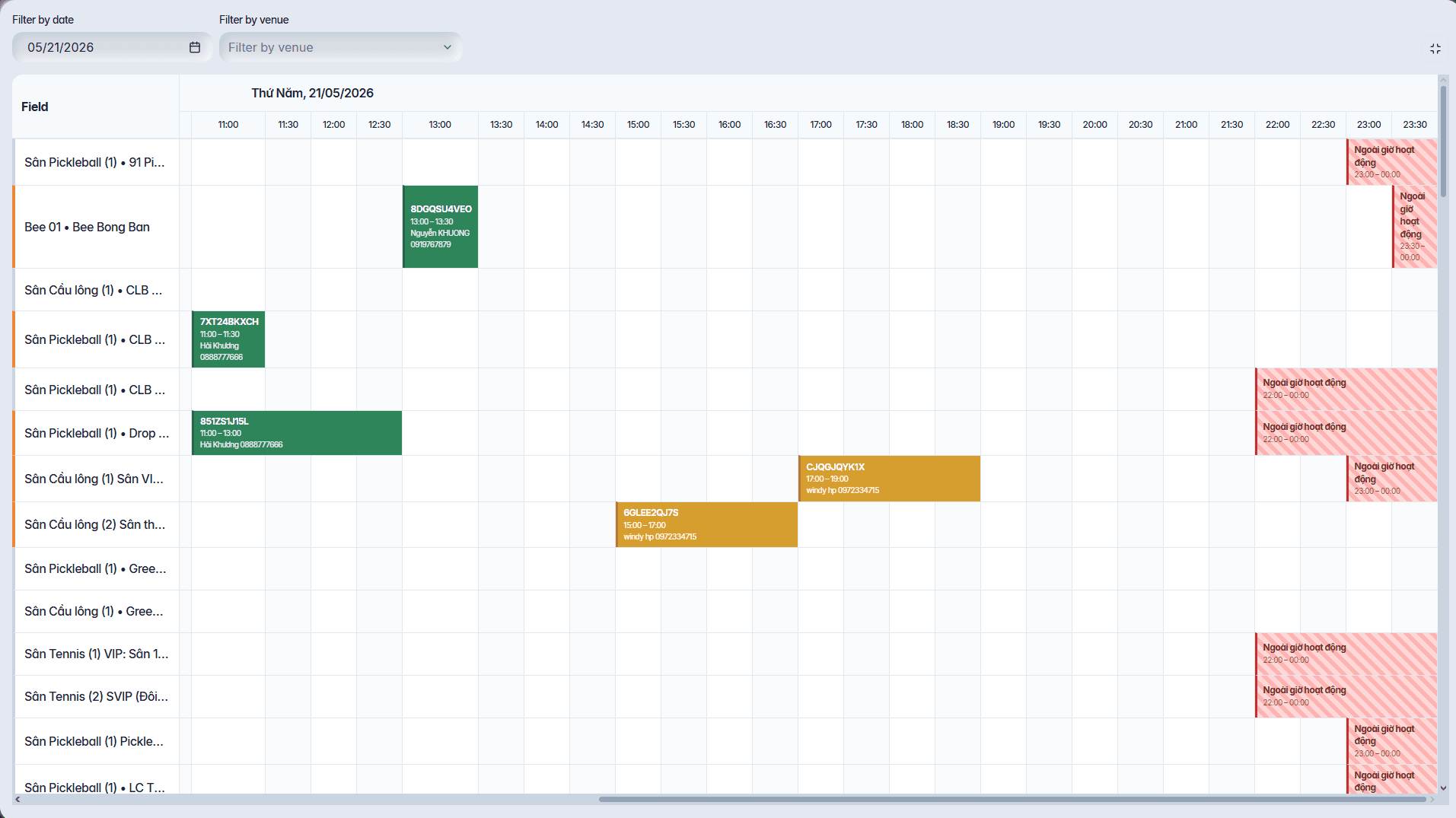The height and width of the screenshot is (818, 1456).
Task: Select Sân Cầu lông (1) Sân VI... row
Action: point(96,479)
